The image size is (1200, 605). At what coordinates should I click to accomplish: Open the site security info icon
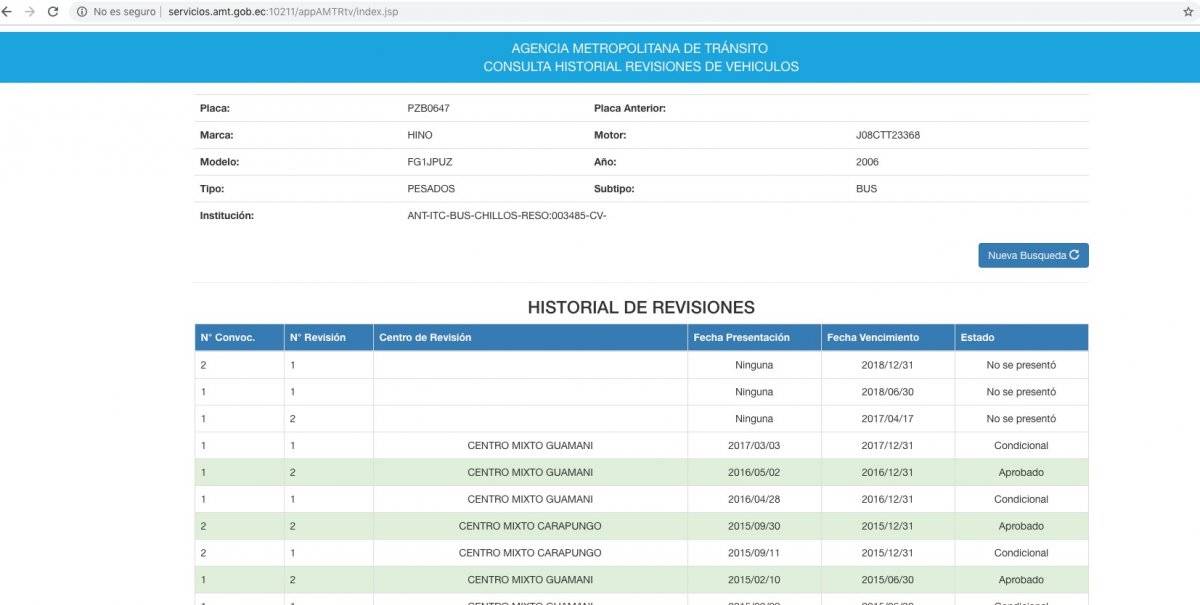coord(80,12)
